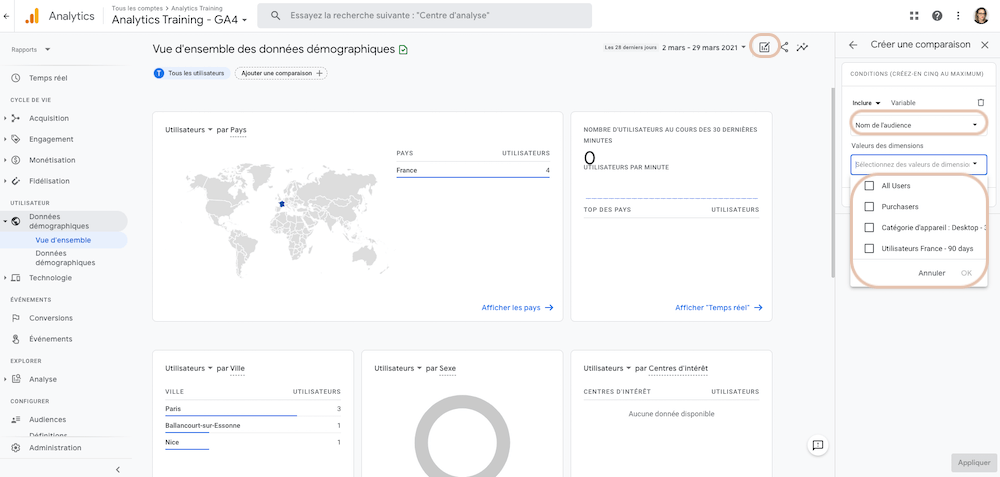
Task: Click Afficher "Temps réel" link
Action: pyautogui.click(x=719, y=307)
